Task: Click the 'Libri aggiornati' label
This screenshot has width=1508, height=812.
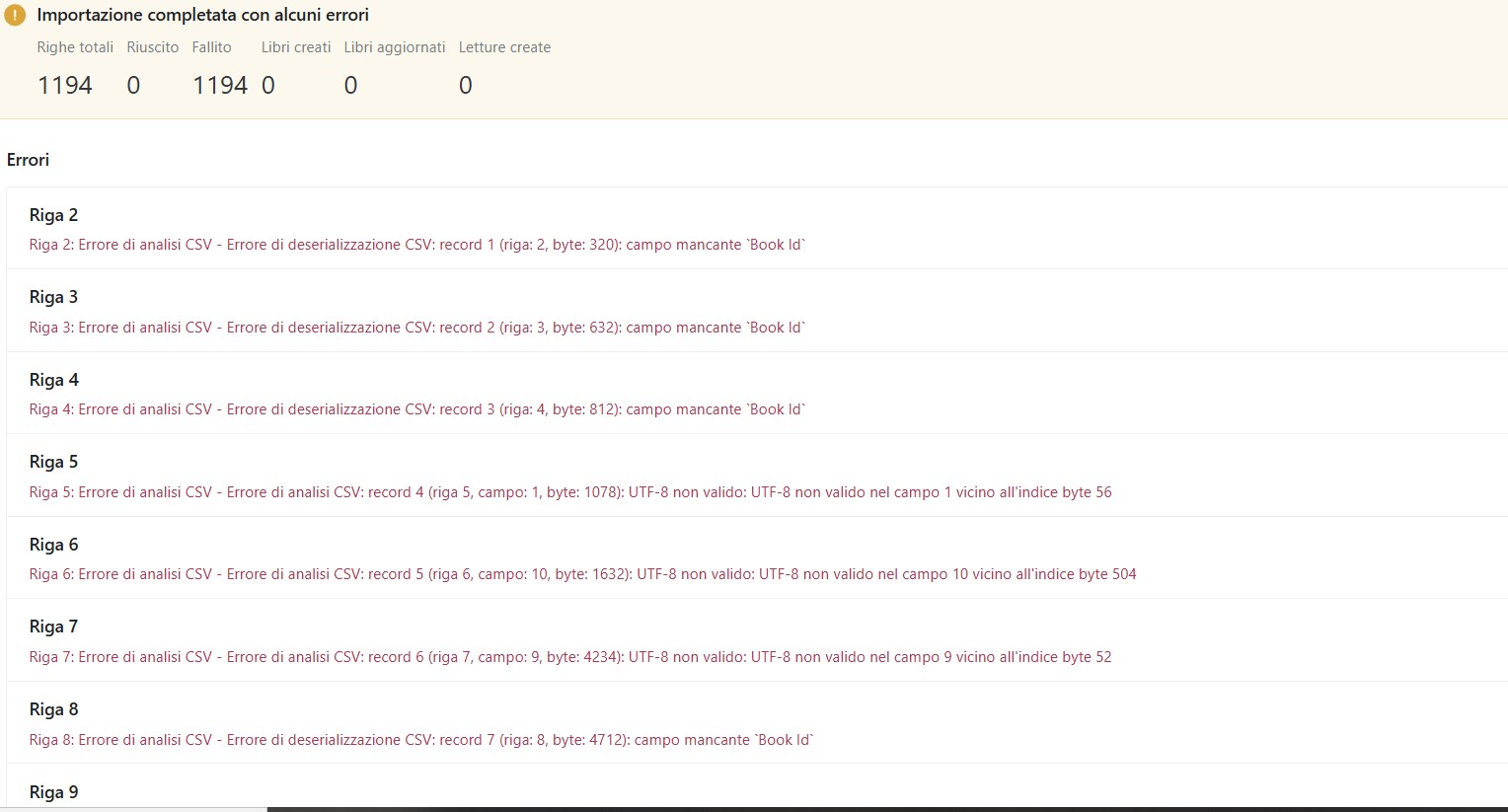Action: click(394, 47)
